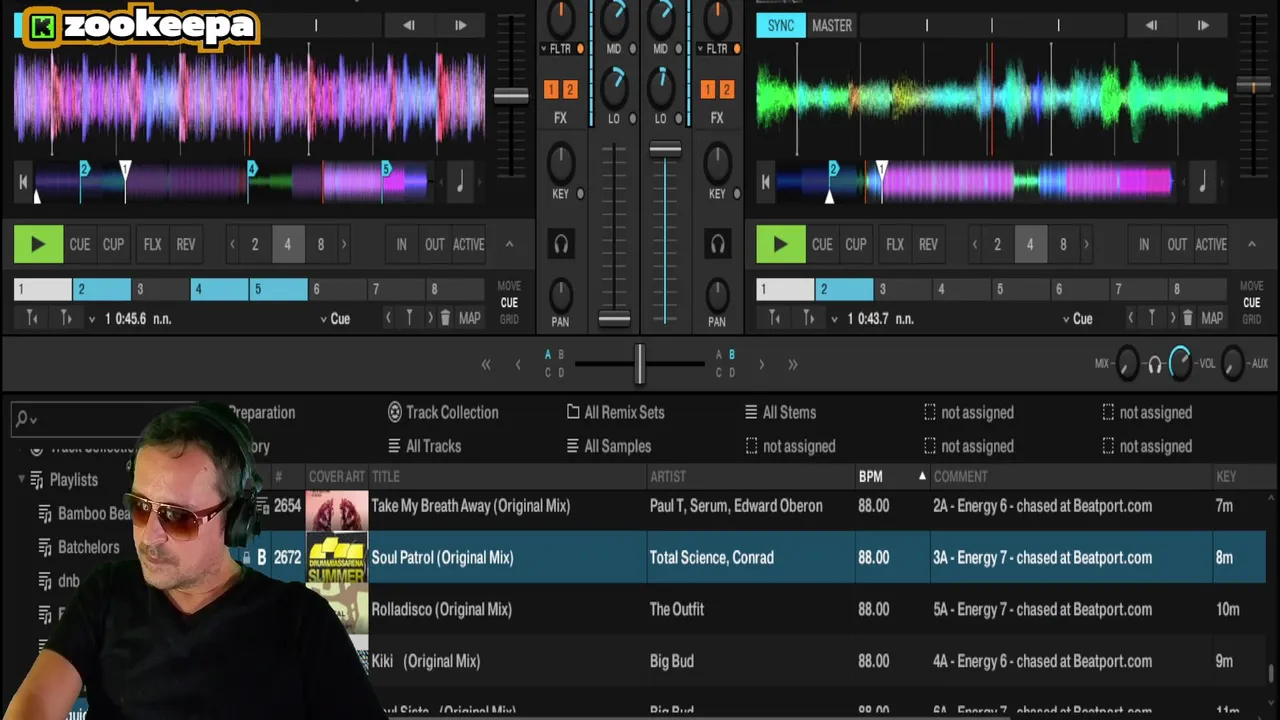
Task: Store cue marker on right deck
Action: 1151,318
